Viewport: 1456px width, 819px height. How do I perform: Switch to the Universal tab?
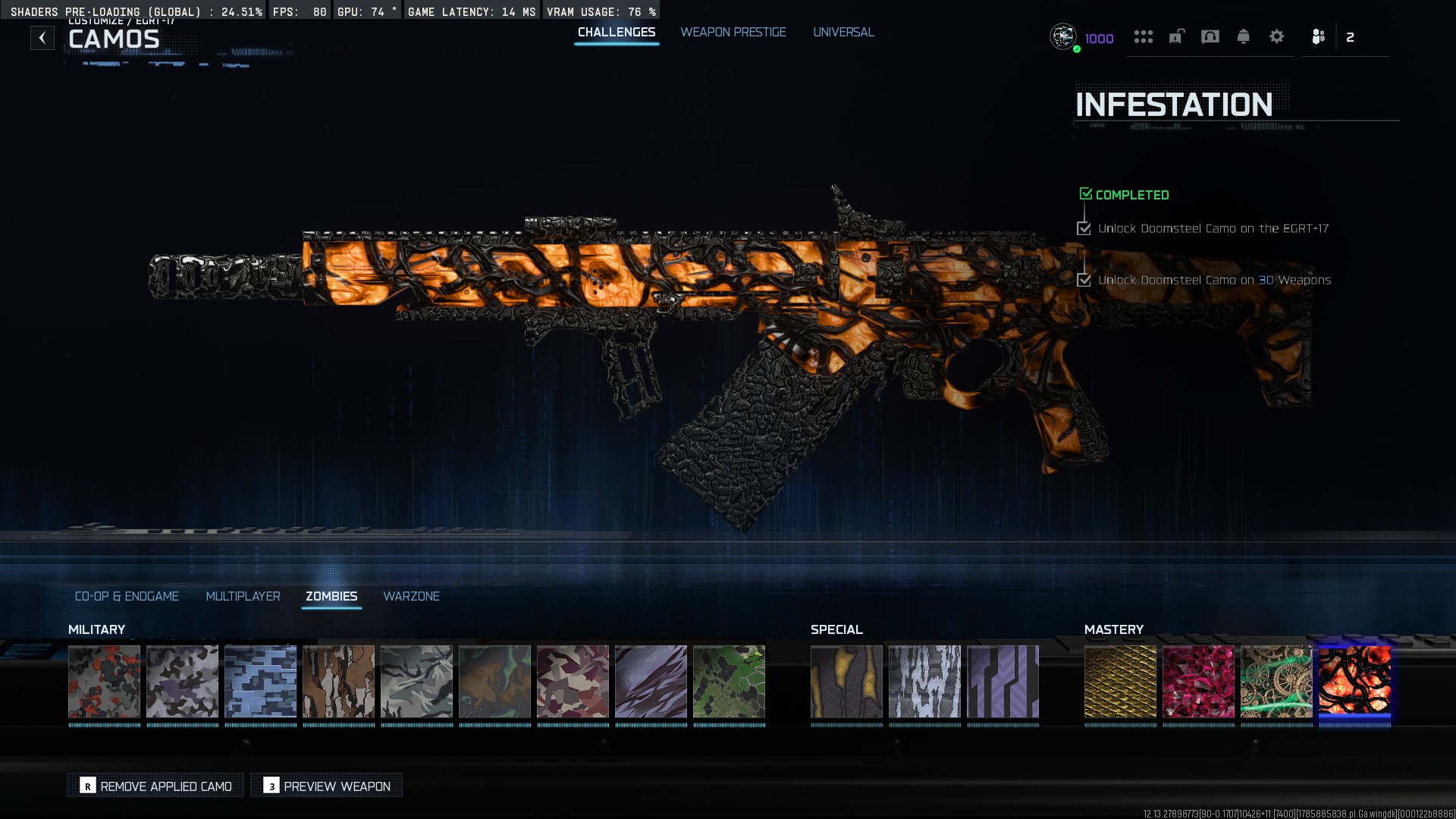(844, 33)
